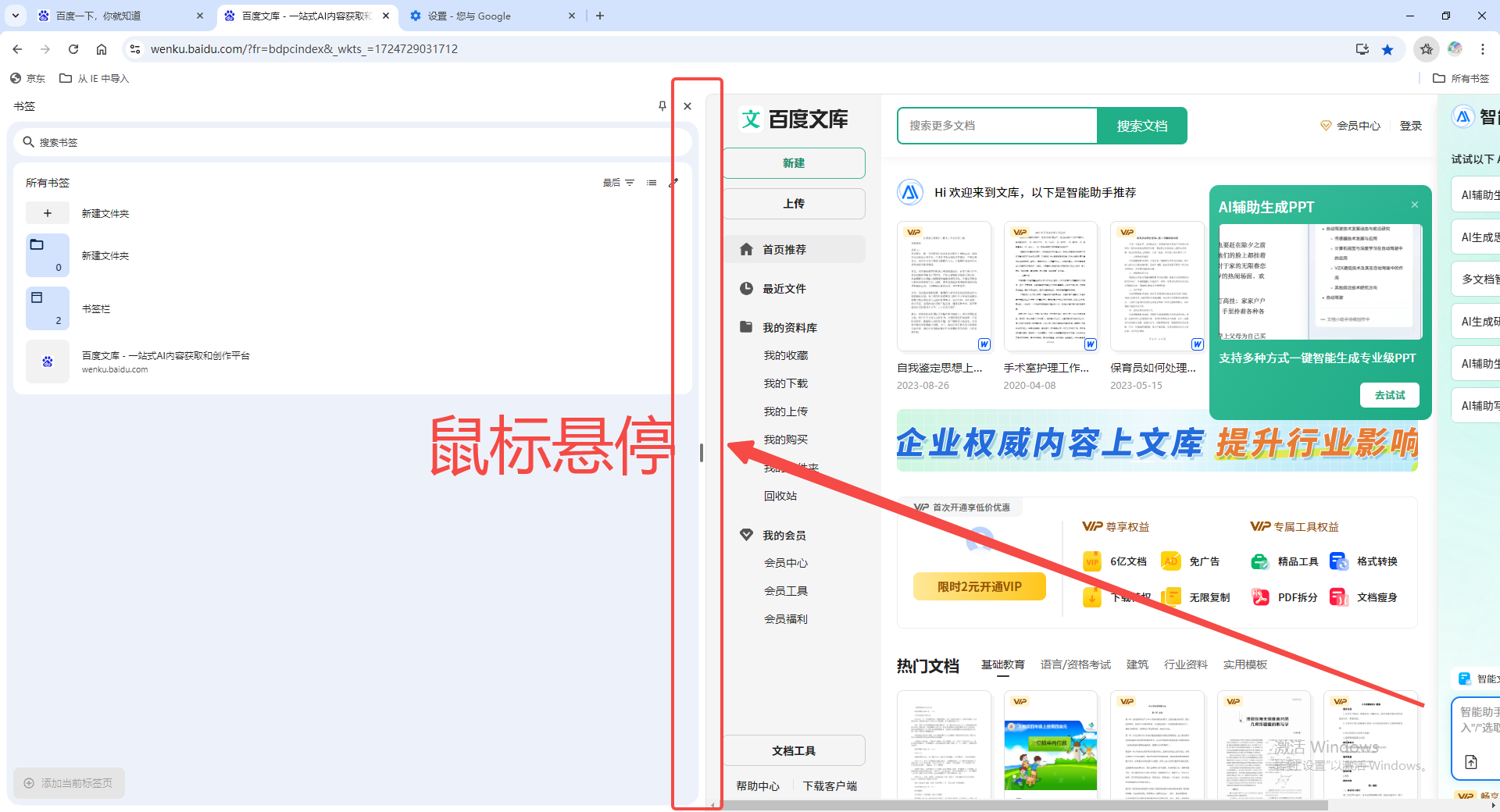Click the 搜索书签 search field
Screen dimensions: 1500x812
click(x=353, y=142)
